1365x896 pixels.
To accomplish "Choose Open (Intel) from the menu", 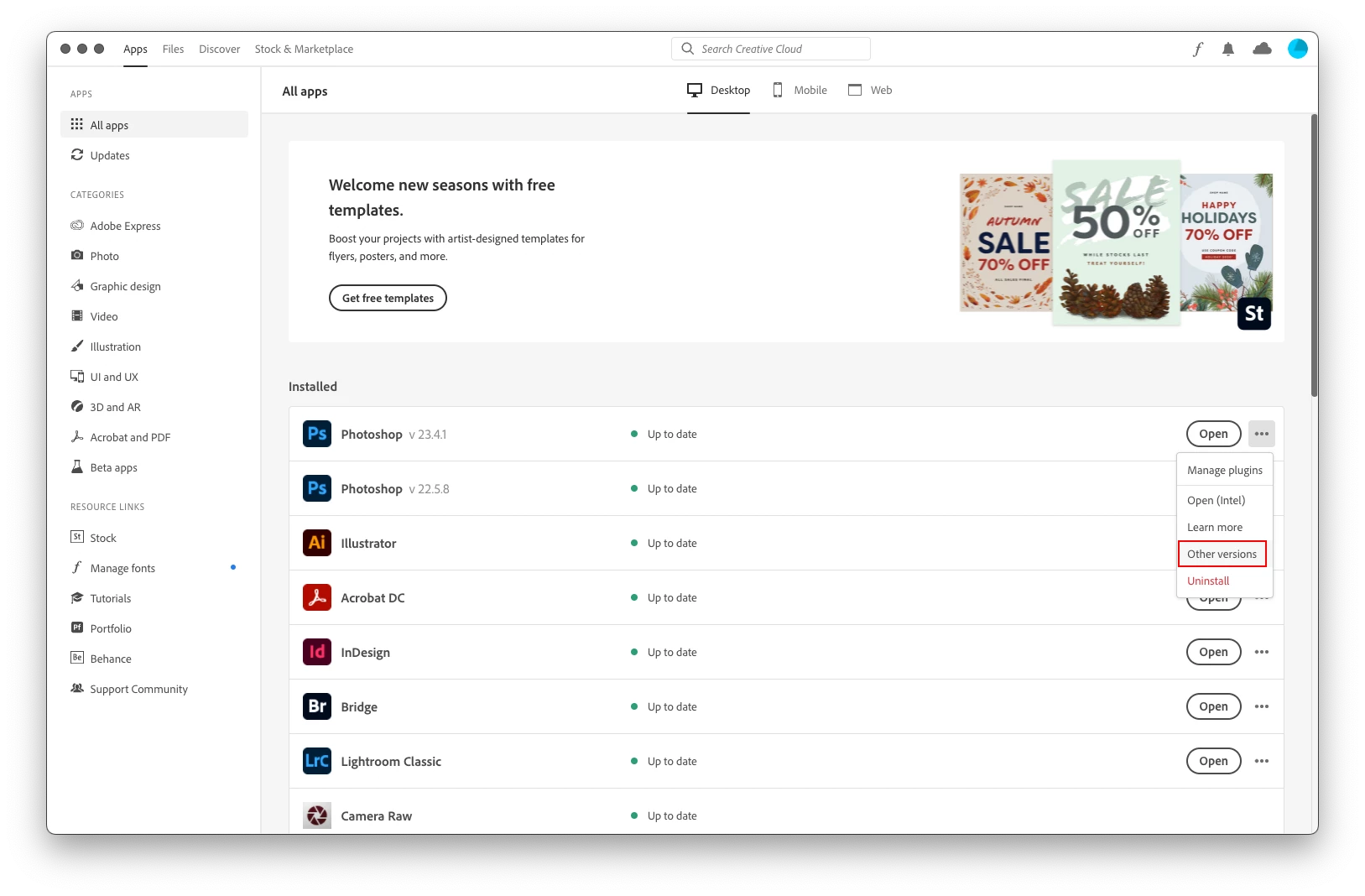I will click(1225, 501).
